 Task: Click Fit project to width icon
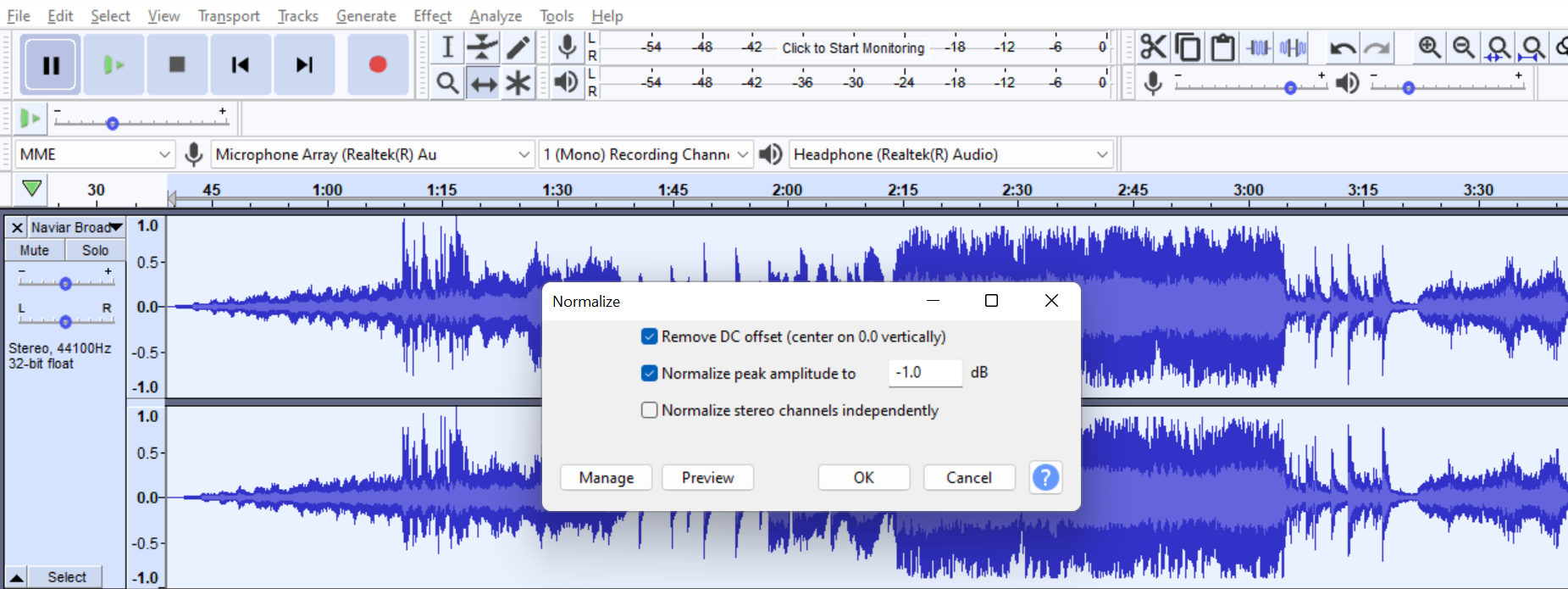[x=1532, y=47]
